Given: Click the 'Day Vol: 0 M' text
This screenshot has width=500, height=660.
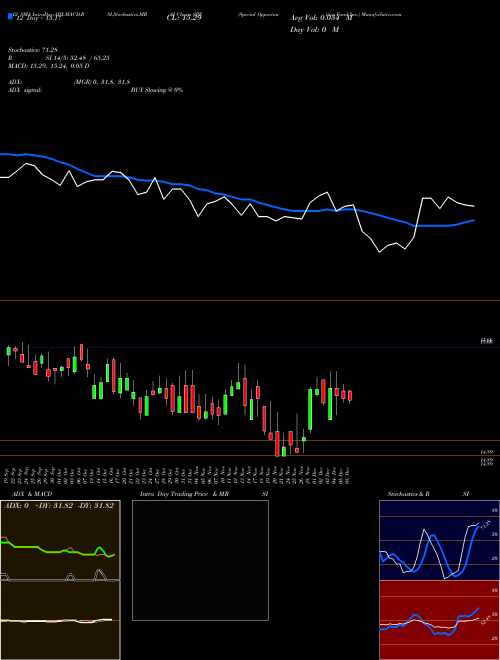Looking at the screenshot, I should (x=314, y=30).
